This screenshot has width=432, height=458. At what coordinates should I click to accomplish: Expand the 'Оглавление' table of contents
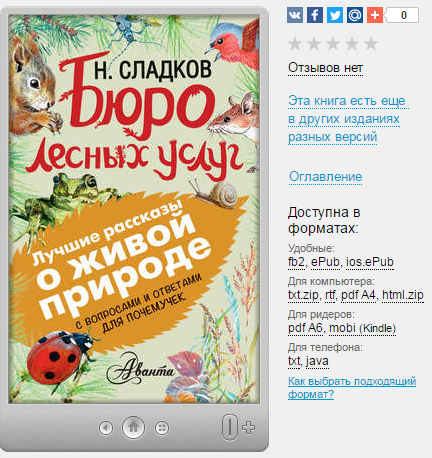[x=326, y=176]
